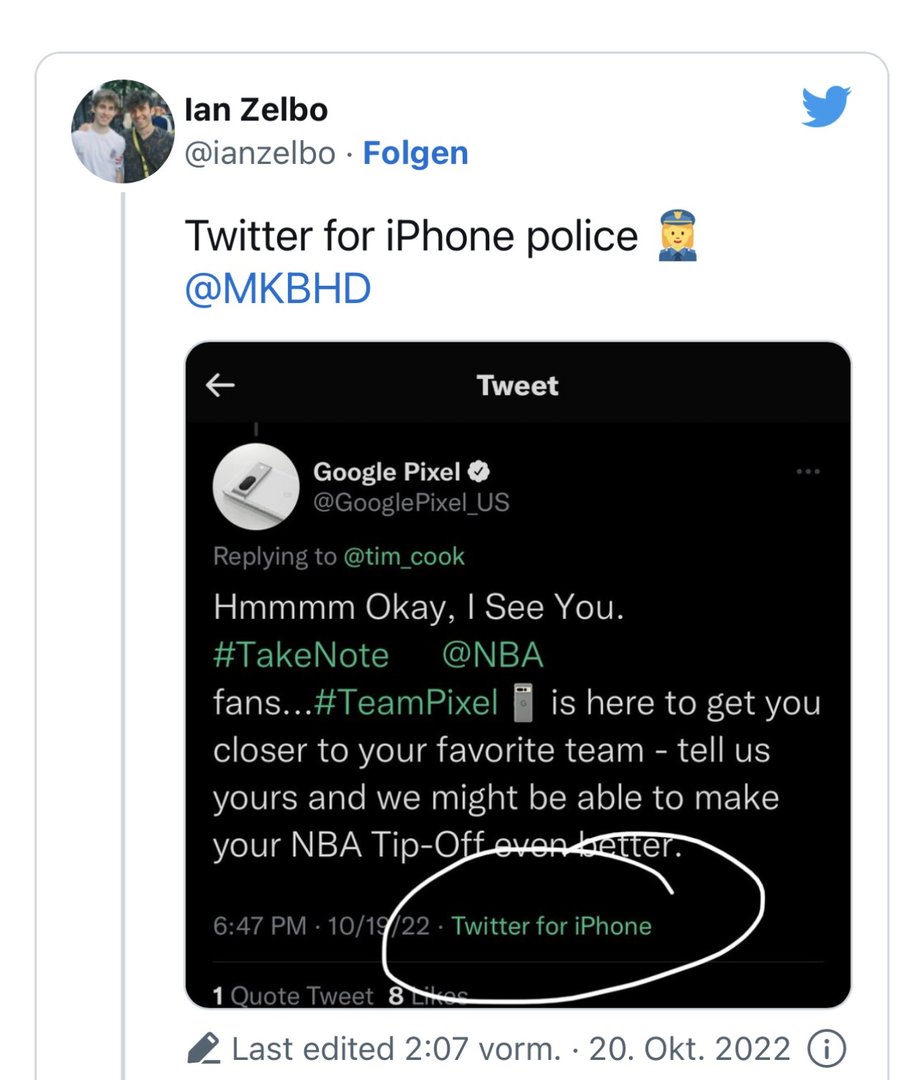Open the @MKBHD mention
Image resolution: width=924 pixels, height=1080 pixels.
coord(278,289)
